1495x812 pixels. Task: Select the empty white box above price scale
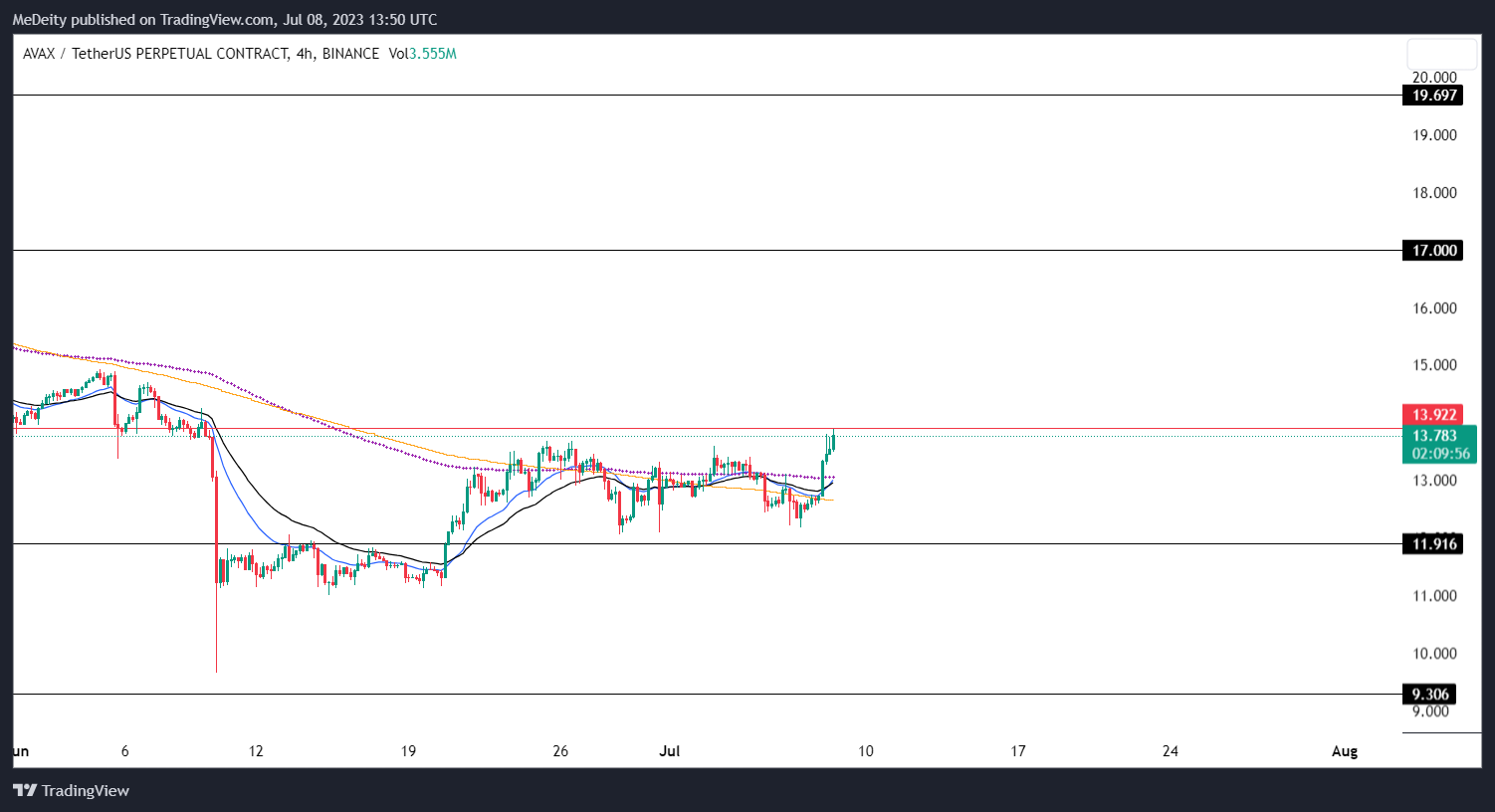click(x=1441, y=55)
